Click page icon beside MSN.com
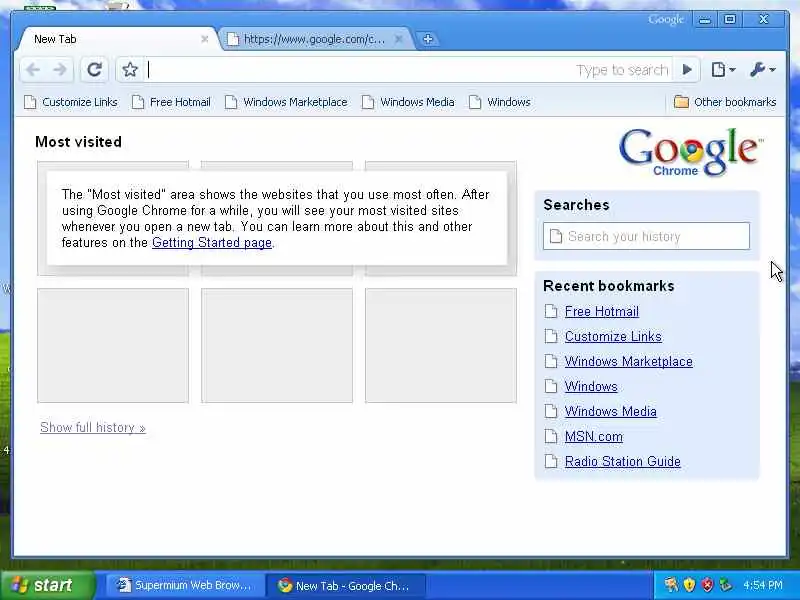Viewport: 800px width, 600px height. coord(551,436)
